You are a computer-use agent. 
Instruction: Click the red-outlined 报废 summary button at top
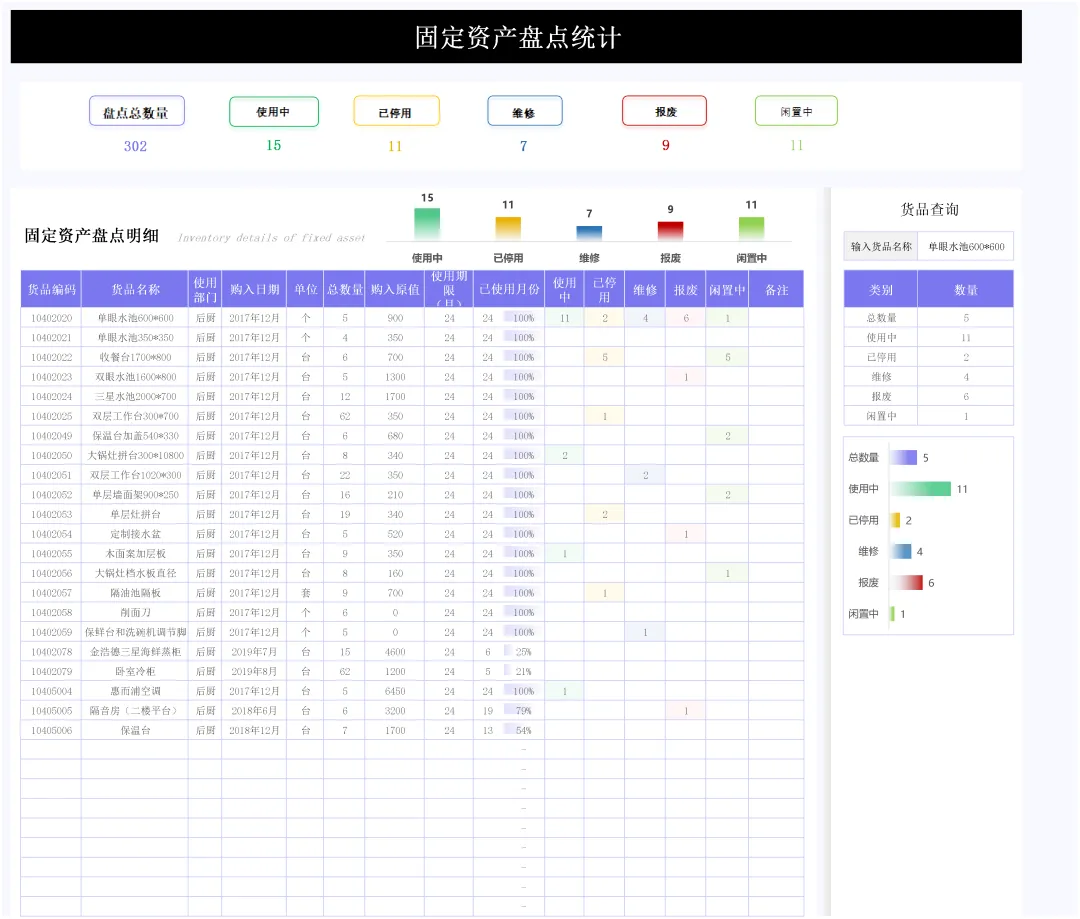pyautogui.click(x=664, y=112)
